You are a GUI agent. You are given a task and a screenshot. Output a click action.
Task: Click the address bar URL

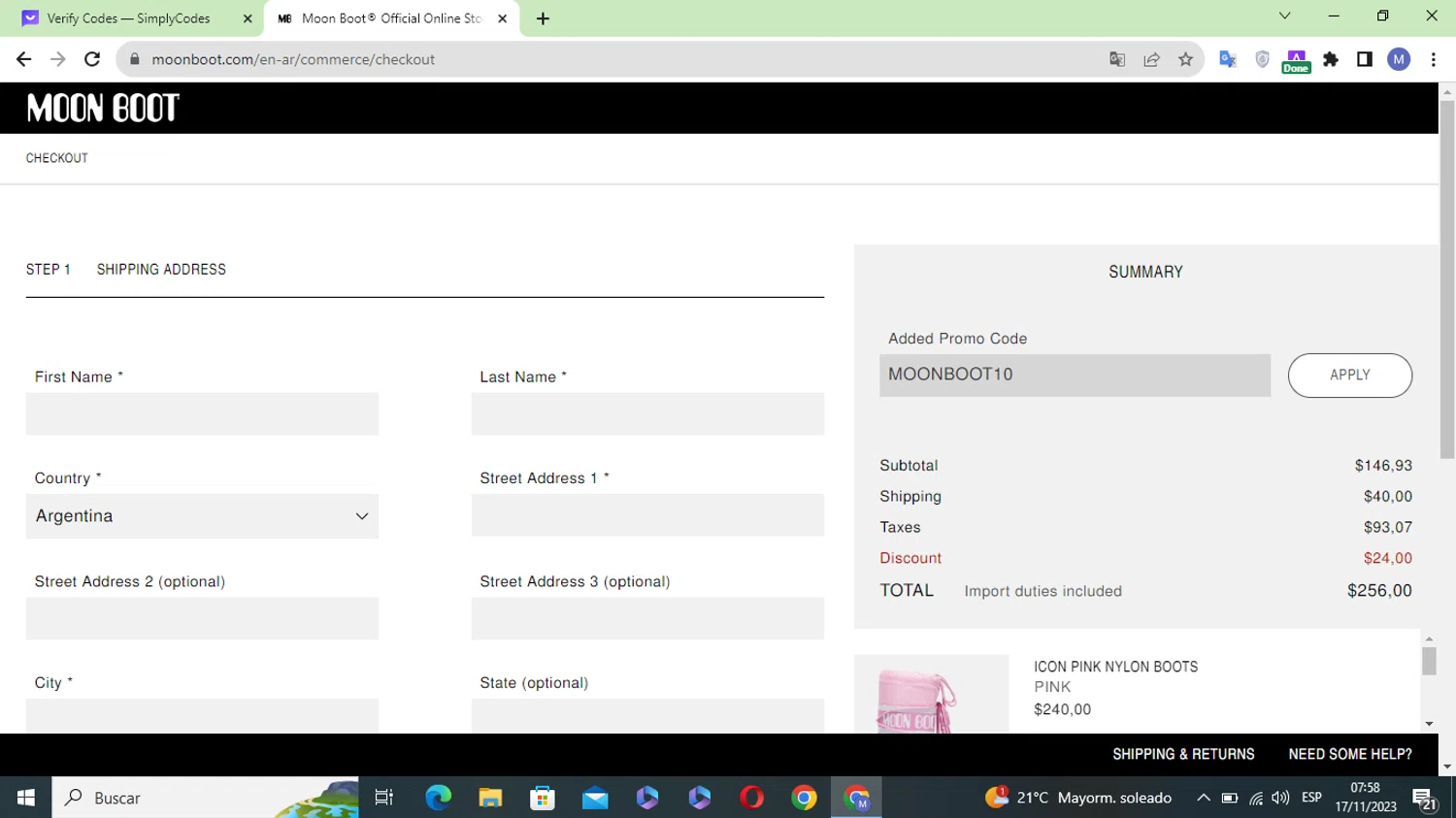pyautogui.click(x=293, y=59)
